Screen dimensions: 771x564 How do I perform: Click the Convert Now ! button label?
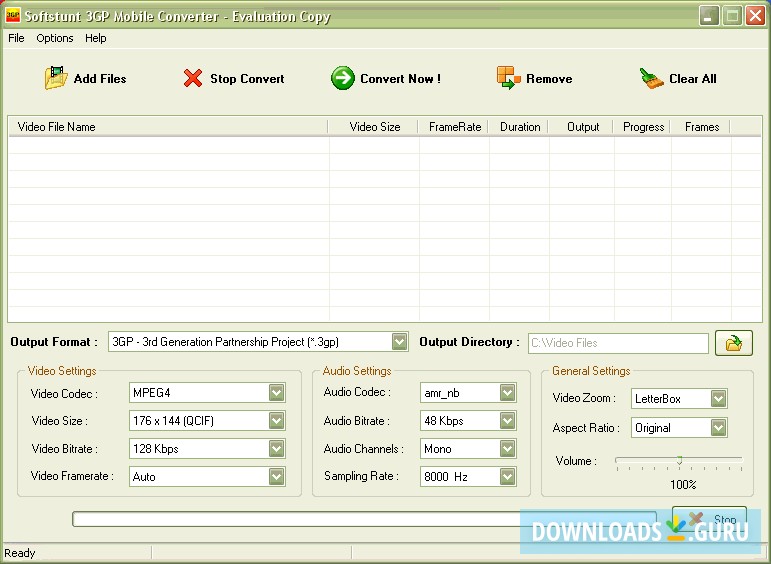(400, 79)
